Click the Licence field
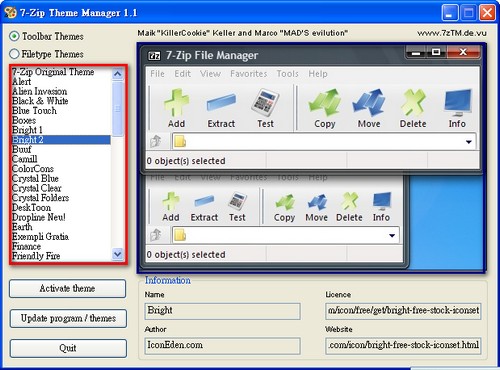This screenshot has width=500, height=370. 403,311
